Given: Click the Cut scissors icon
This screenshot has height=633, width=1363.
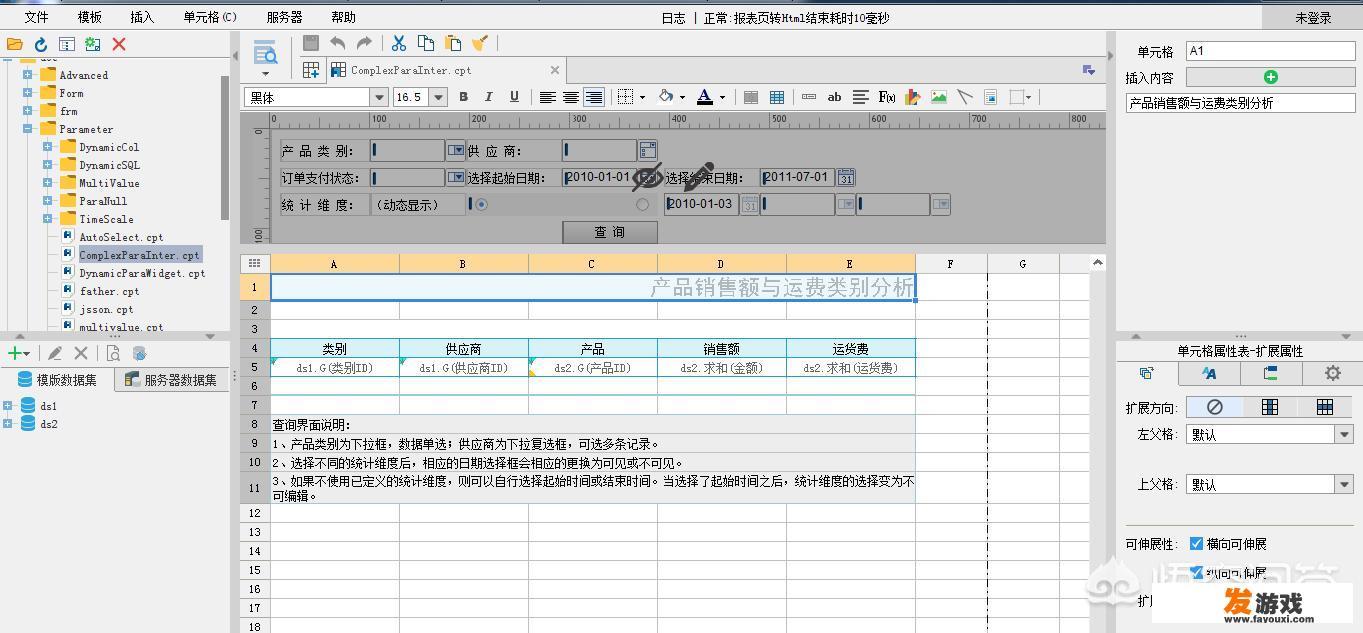Looking at the screenshot, I should [x=399, y=43].
